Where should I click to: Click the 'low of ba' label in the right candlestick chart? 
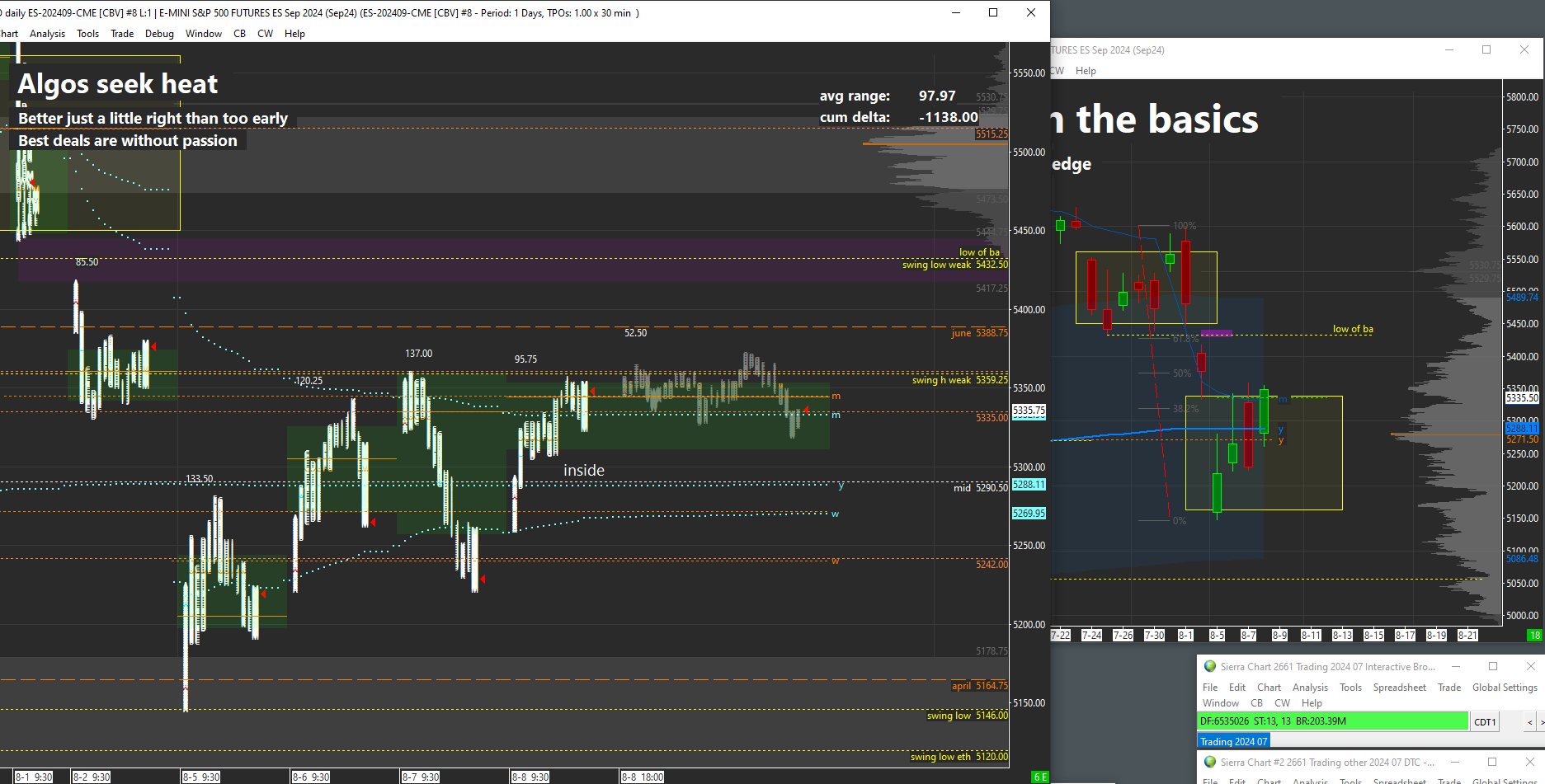(x=1353, y=329)
